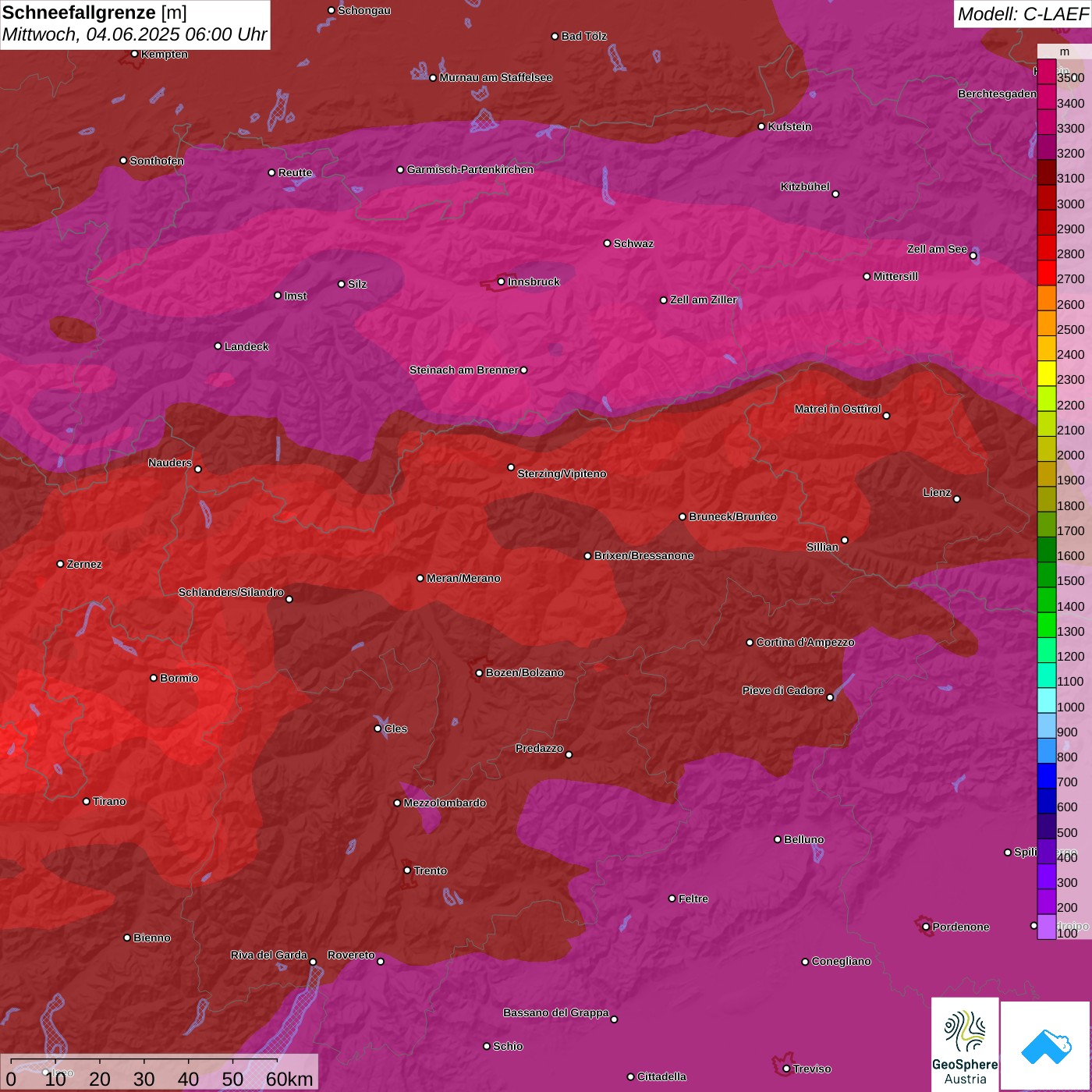Viewport: 1092px width, 1092px height.
Task: Click the Riva del Garda label
Action: point(269,955)
